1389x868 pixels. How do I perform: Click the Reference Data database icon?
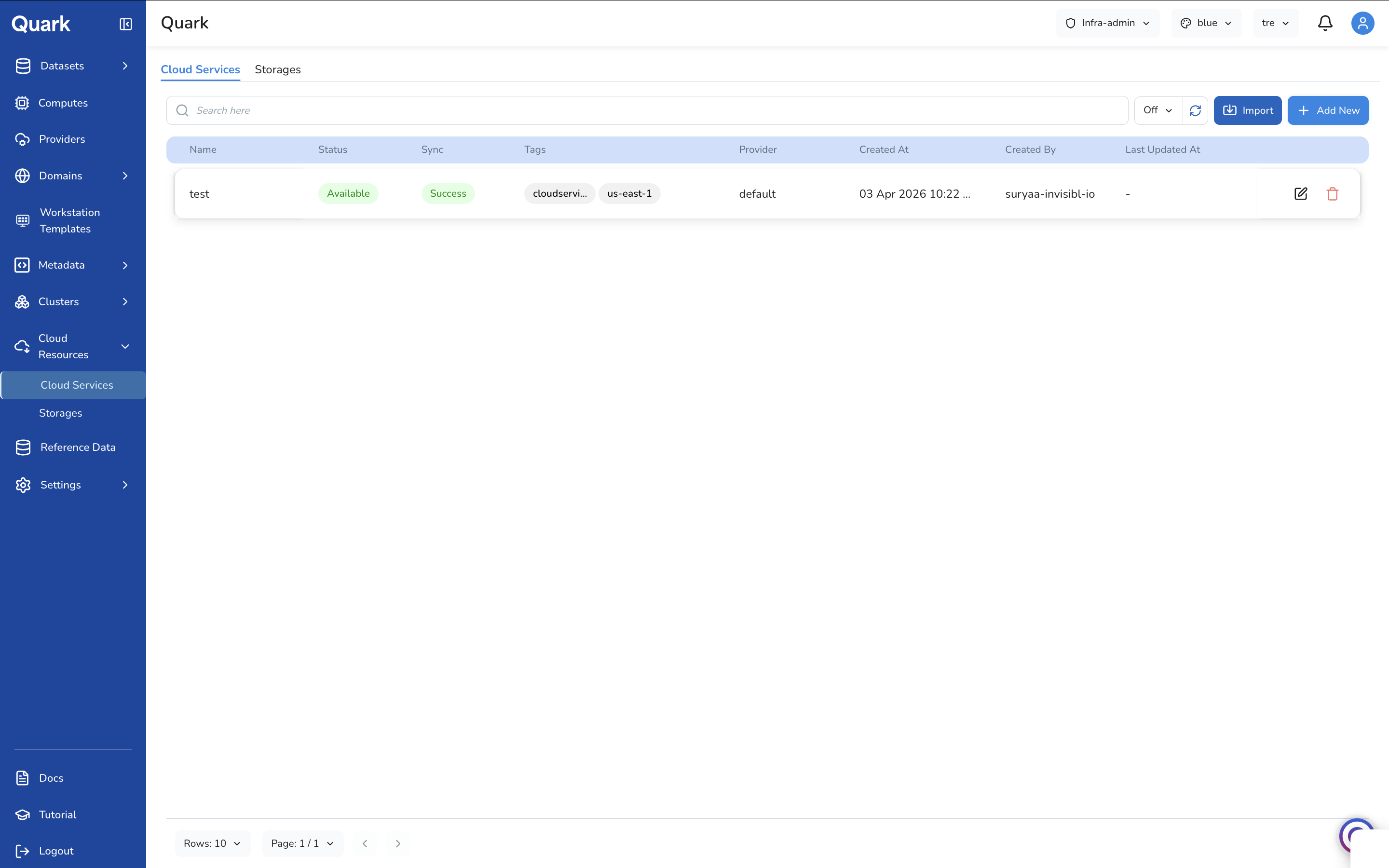[x=23, y=447]
